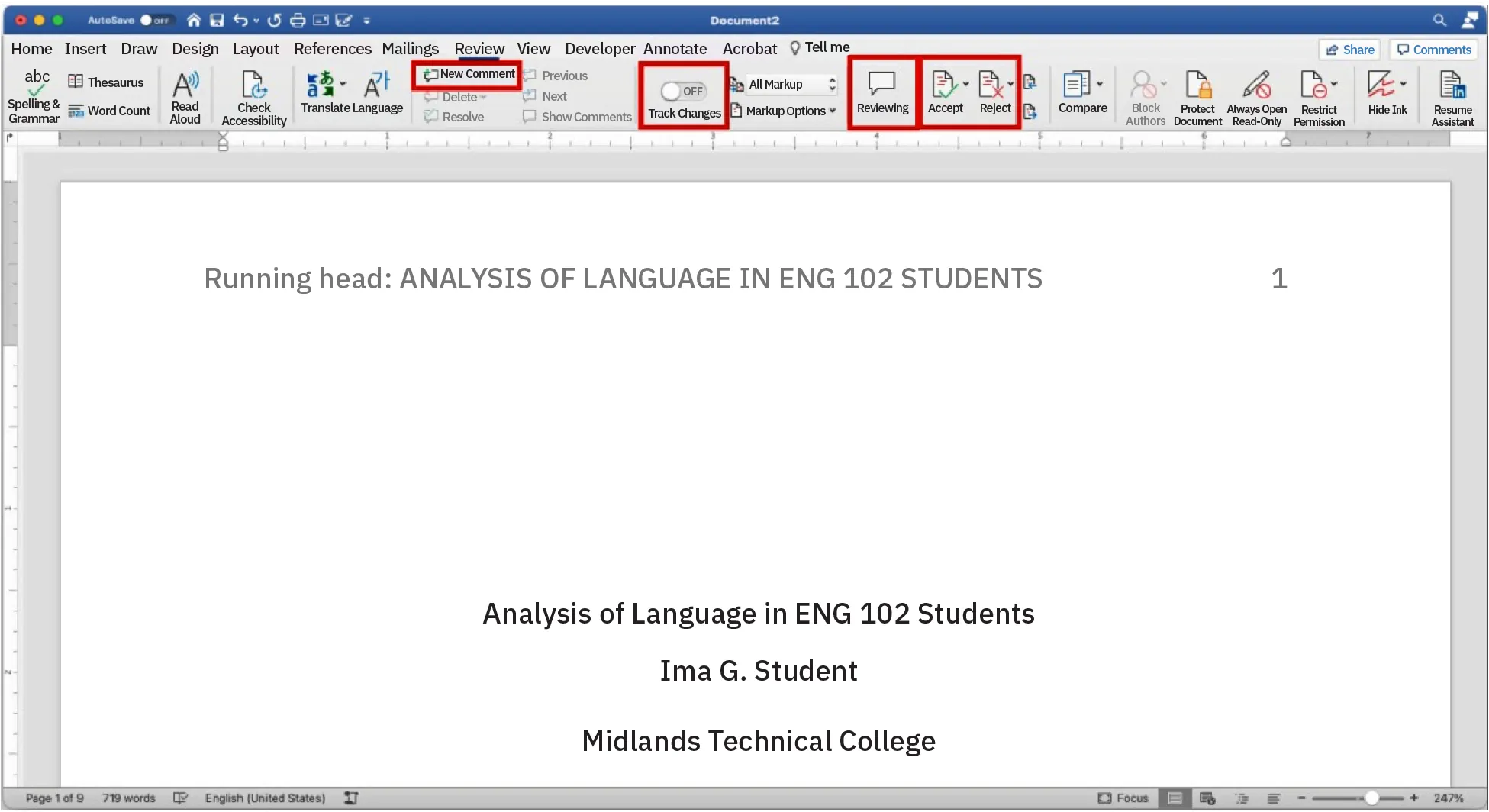Expand the Markup Options menu
The height and width of the screenshot is (812, 1489).
click(x=784, y=111)
